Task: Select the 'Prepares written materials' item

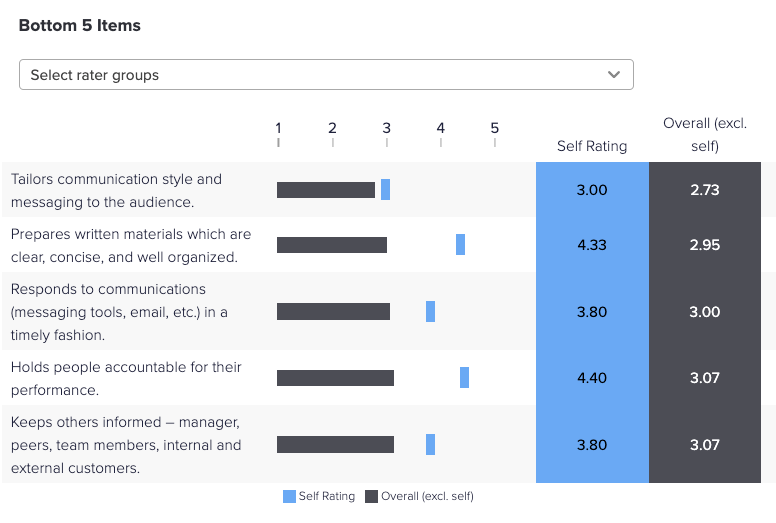Action: 130,245
